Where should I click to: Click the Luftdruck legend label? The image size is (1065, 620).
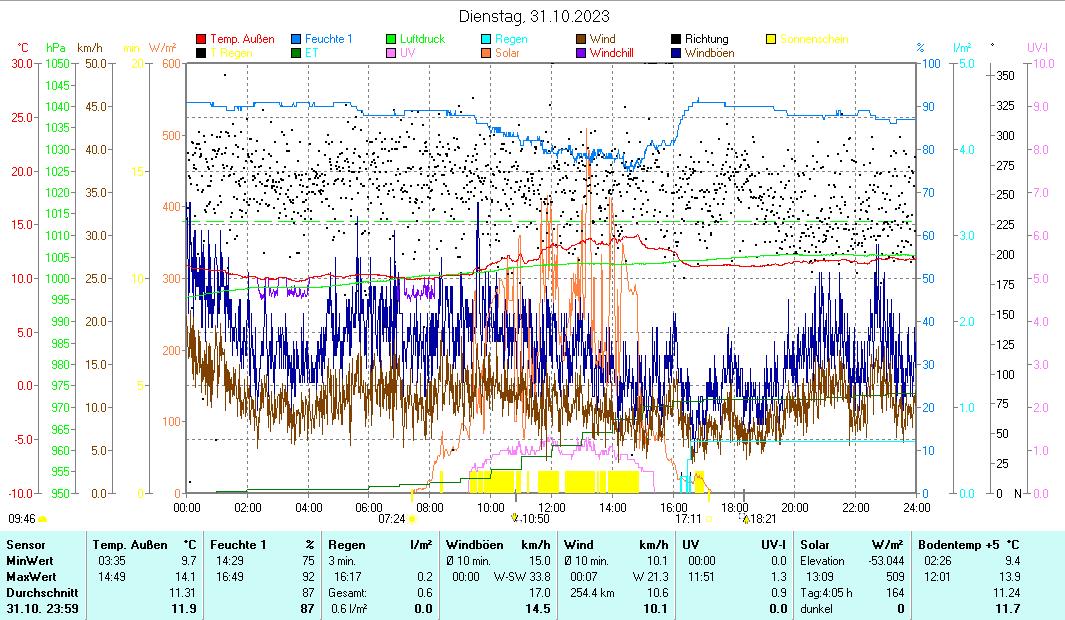[x=422, y=39]
